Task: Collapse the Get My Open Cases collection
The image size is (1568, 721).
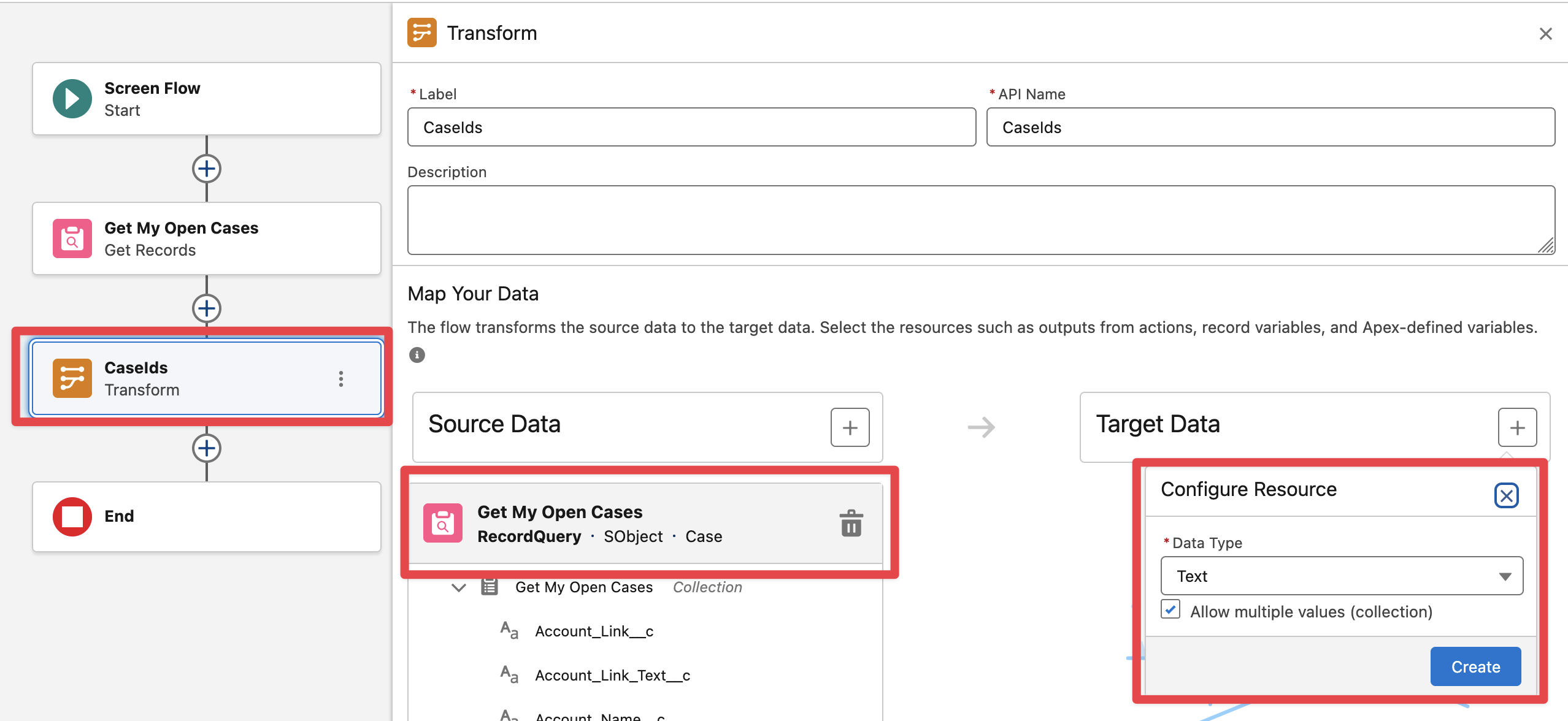Action: tap(458, 587)
